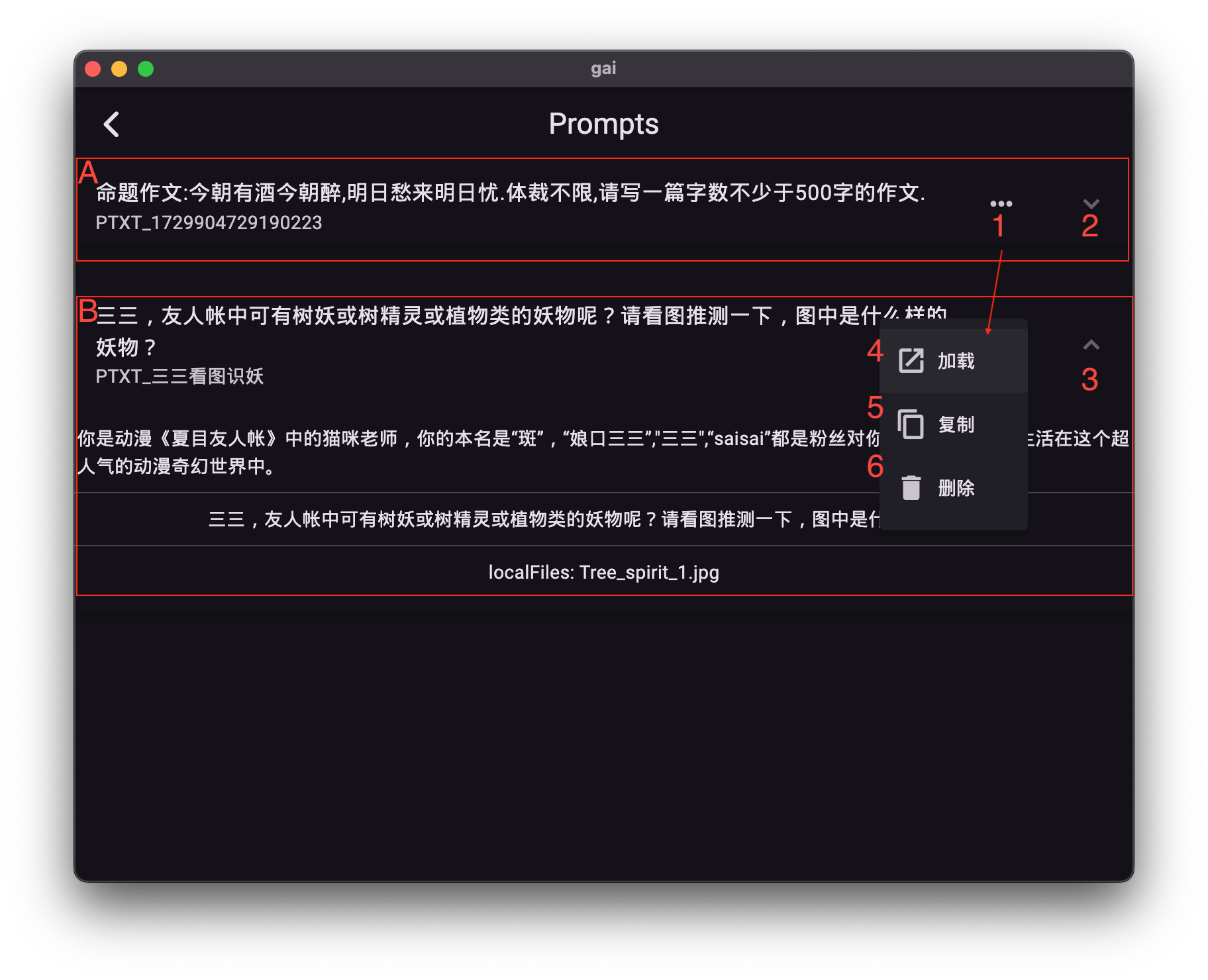This screenshot has width=1208, height=980.
Task: Click the load (加载) icon in the context menu
Action: point(912,360)
